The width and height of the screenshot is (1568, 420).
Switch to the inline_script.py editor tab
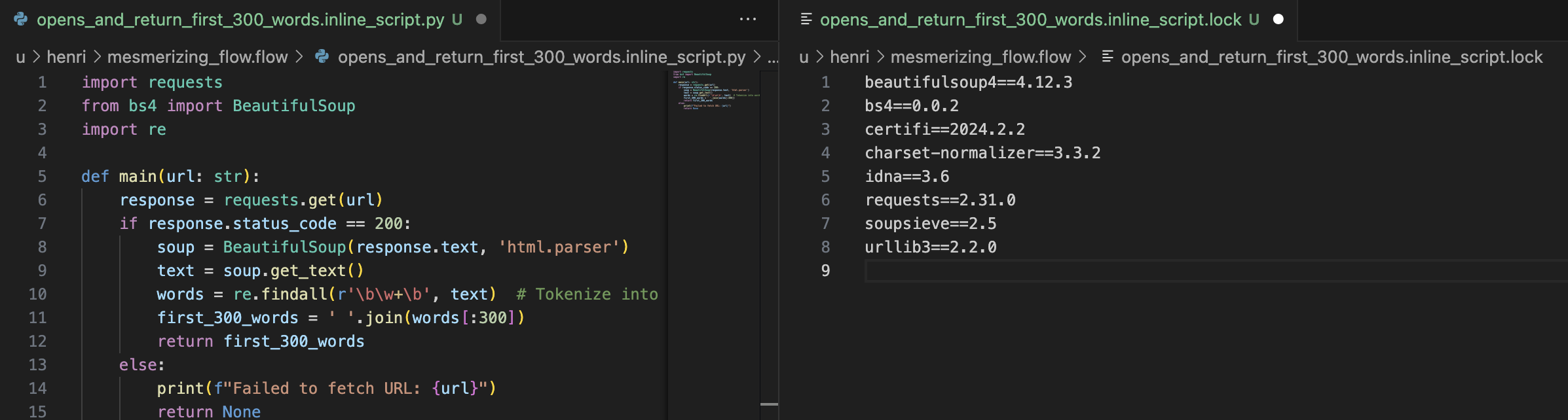pyautogui.click(x=240, y=20)
